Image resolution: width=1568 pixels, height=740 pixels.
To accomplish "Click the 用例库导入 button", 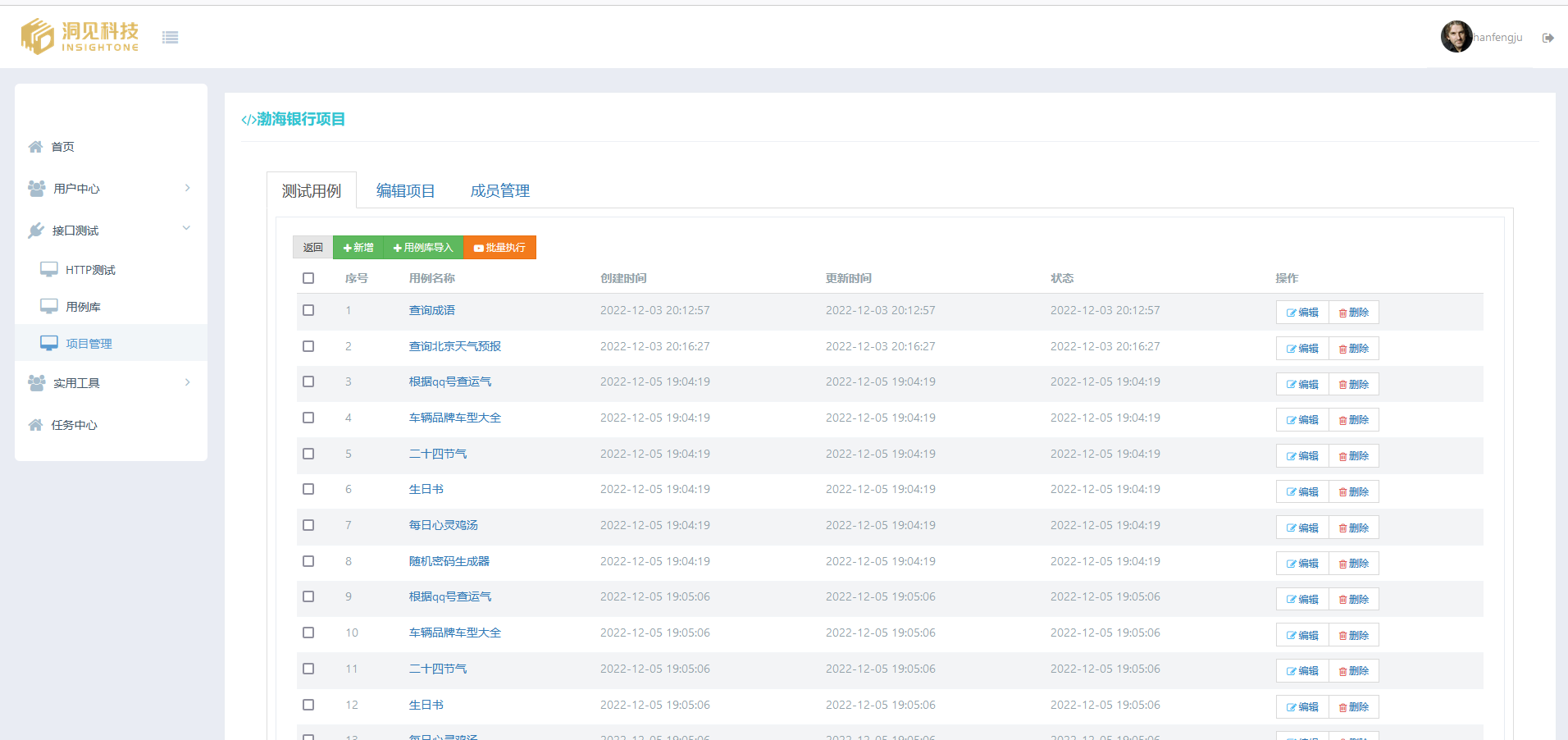I will point(423,248).
